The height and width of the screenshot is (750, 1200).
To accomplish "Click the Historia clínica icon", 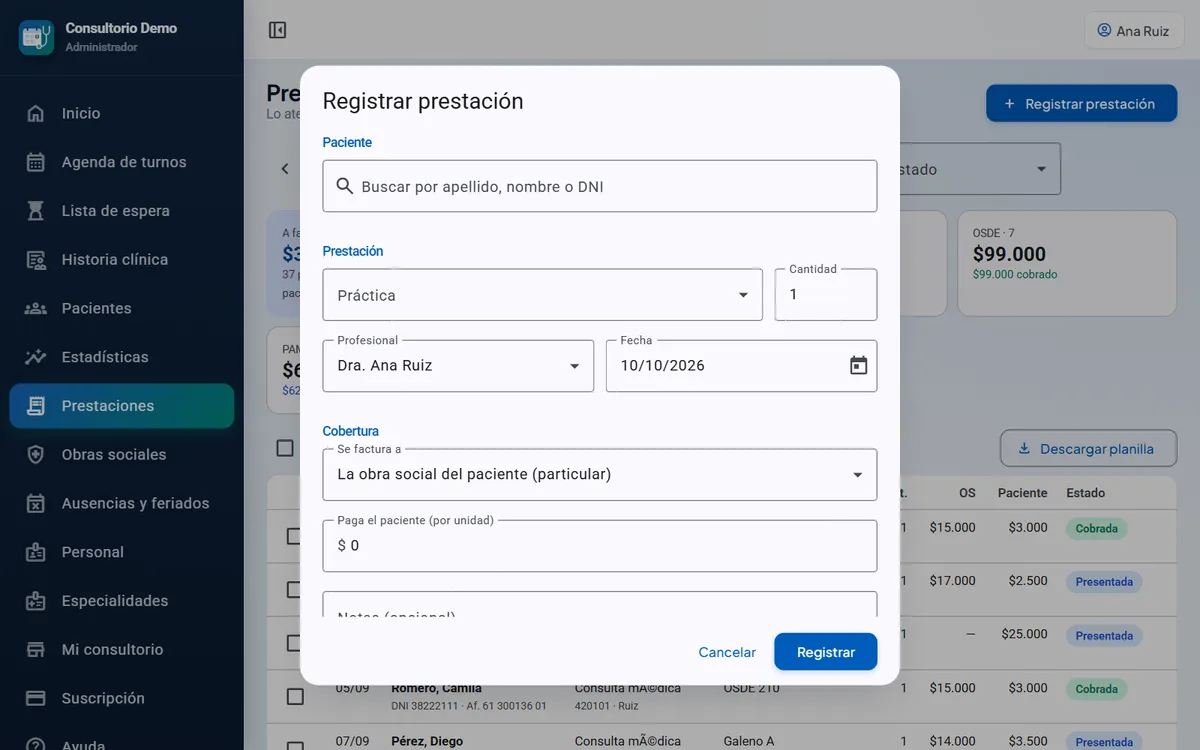I will 36,259.
